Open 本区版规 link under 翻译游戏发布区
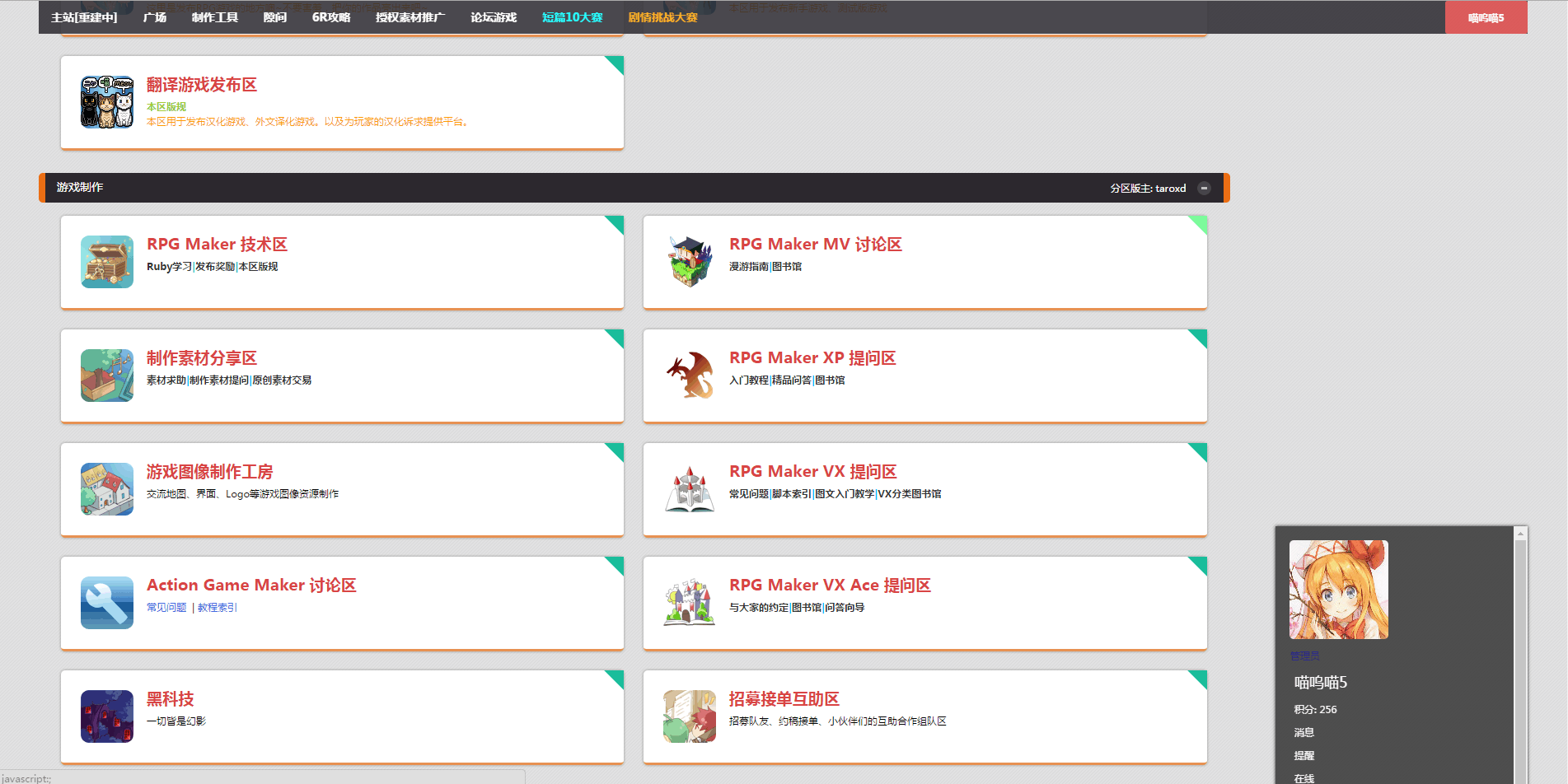 pos(166,107)
